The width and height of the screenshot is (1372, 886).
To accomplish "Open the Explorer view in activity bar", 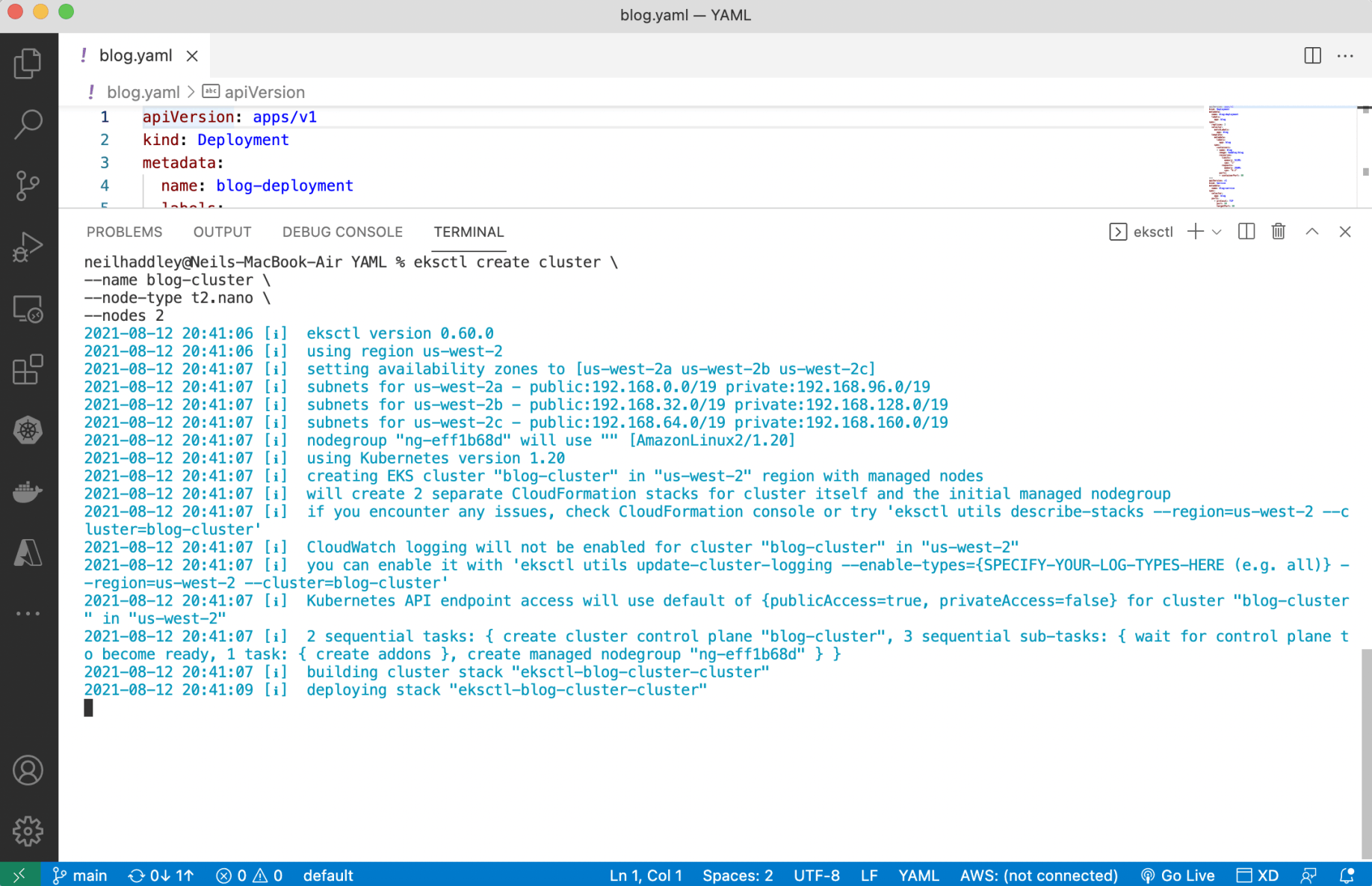I will 28,64.
